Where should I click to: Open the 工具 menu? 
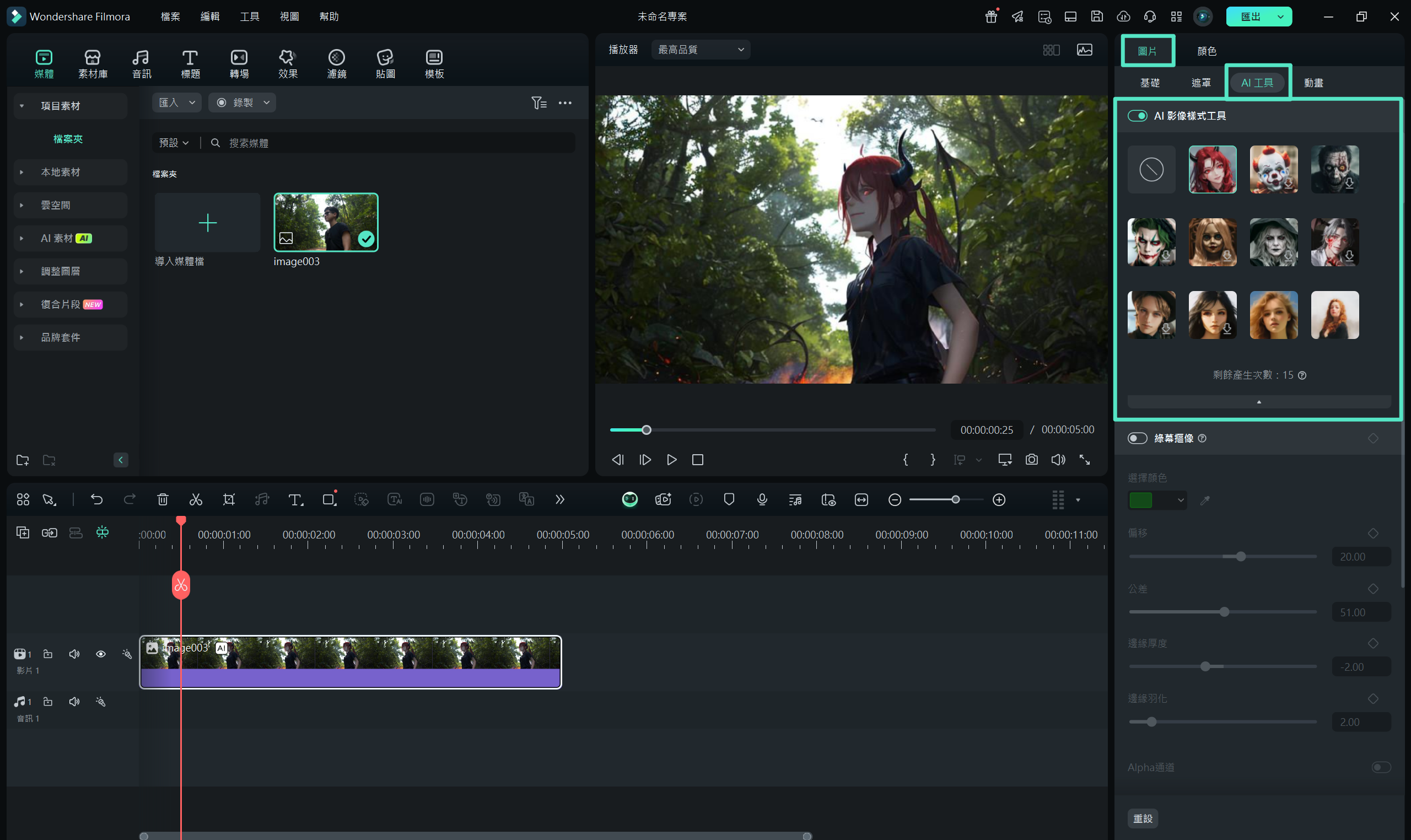(250, 17)
